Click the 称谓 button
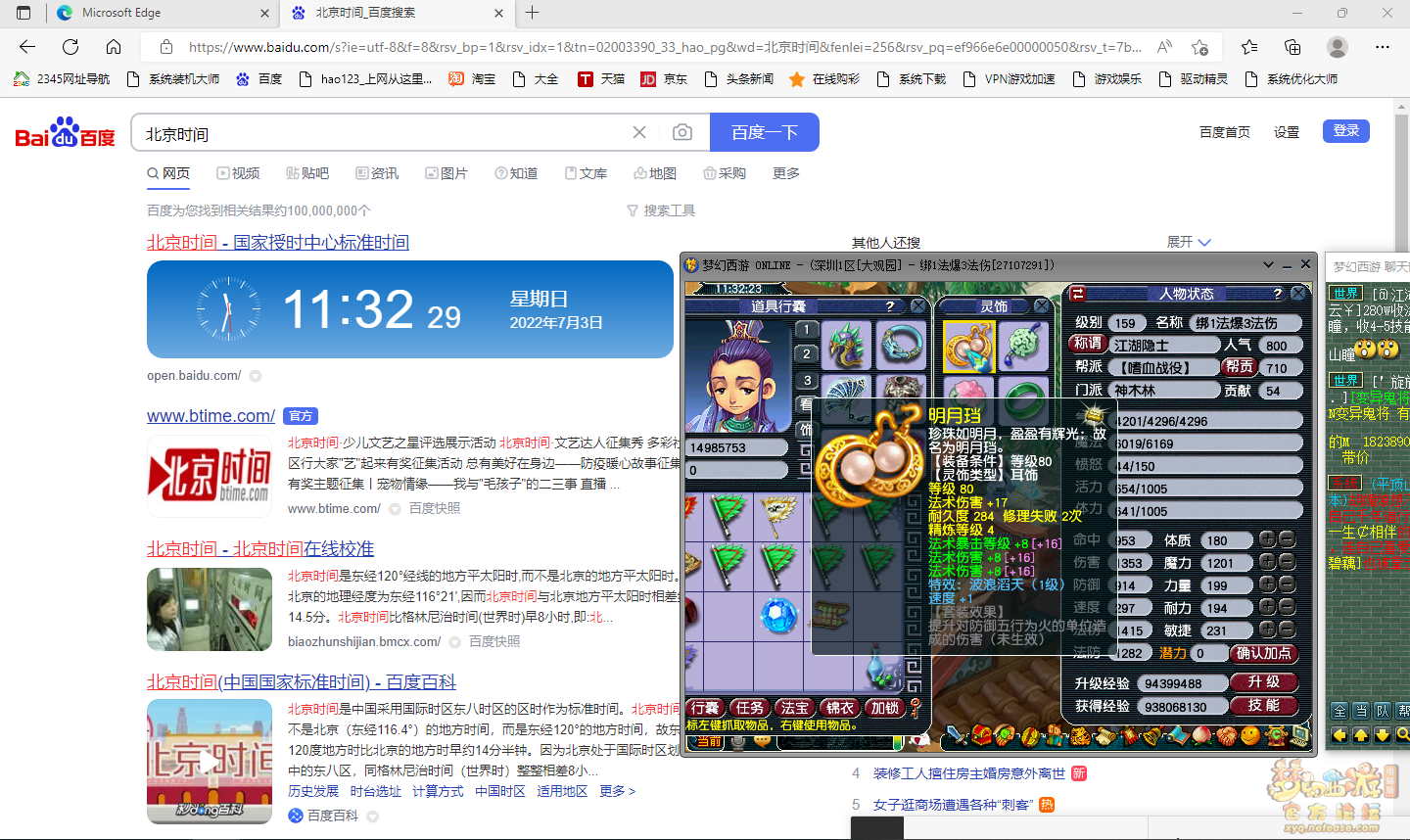This screenshot has height=840, width=1410. [x=1088, y=344]
